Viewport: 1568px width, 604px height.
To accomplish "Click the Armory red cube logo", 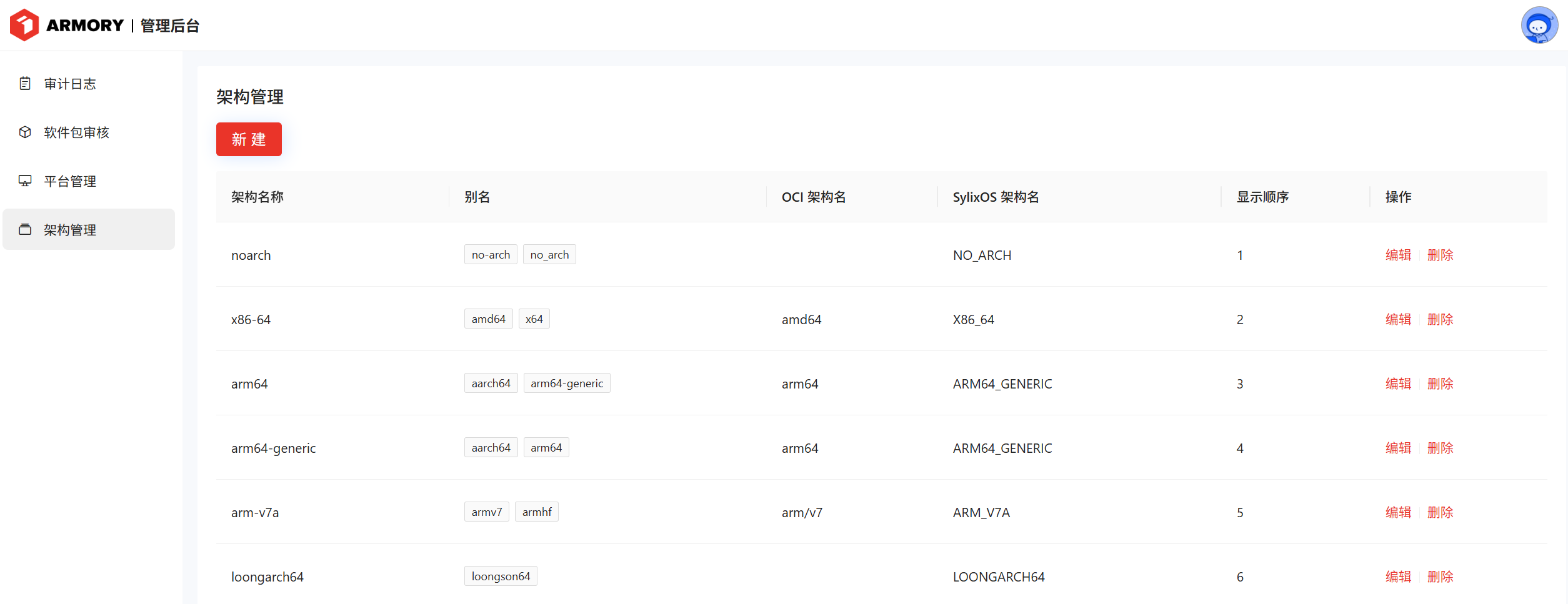I will (24, 25).
